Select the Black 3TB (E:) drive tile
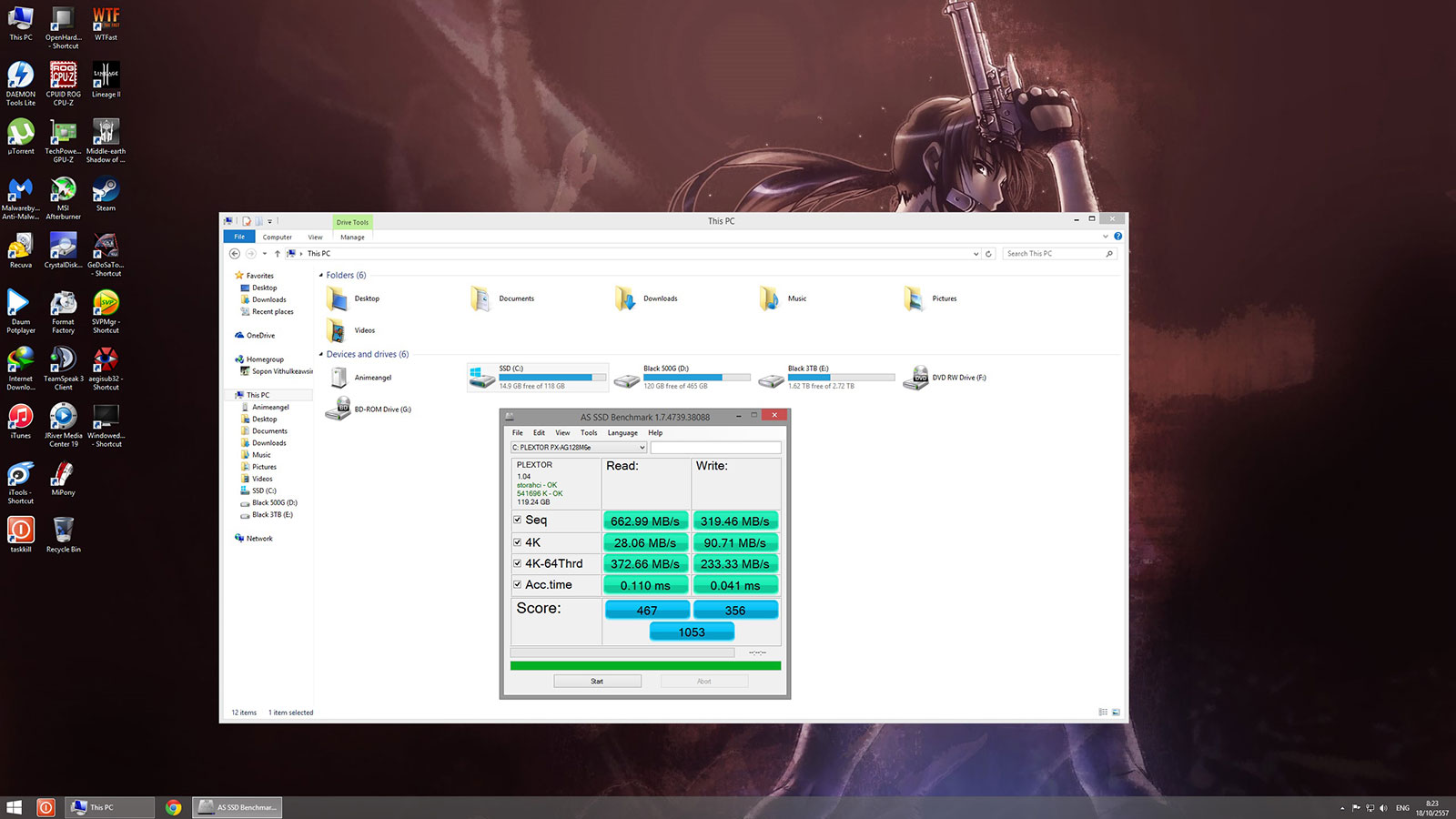1456x819 pixels. [x=827, y=377]
